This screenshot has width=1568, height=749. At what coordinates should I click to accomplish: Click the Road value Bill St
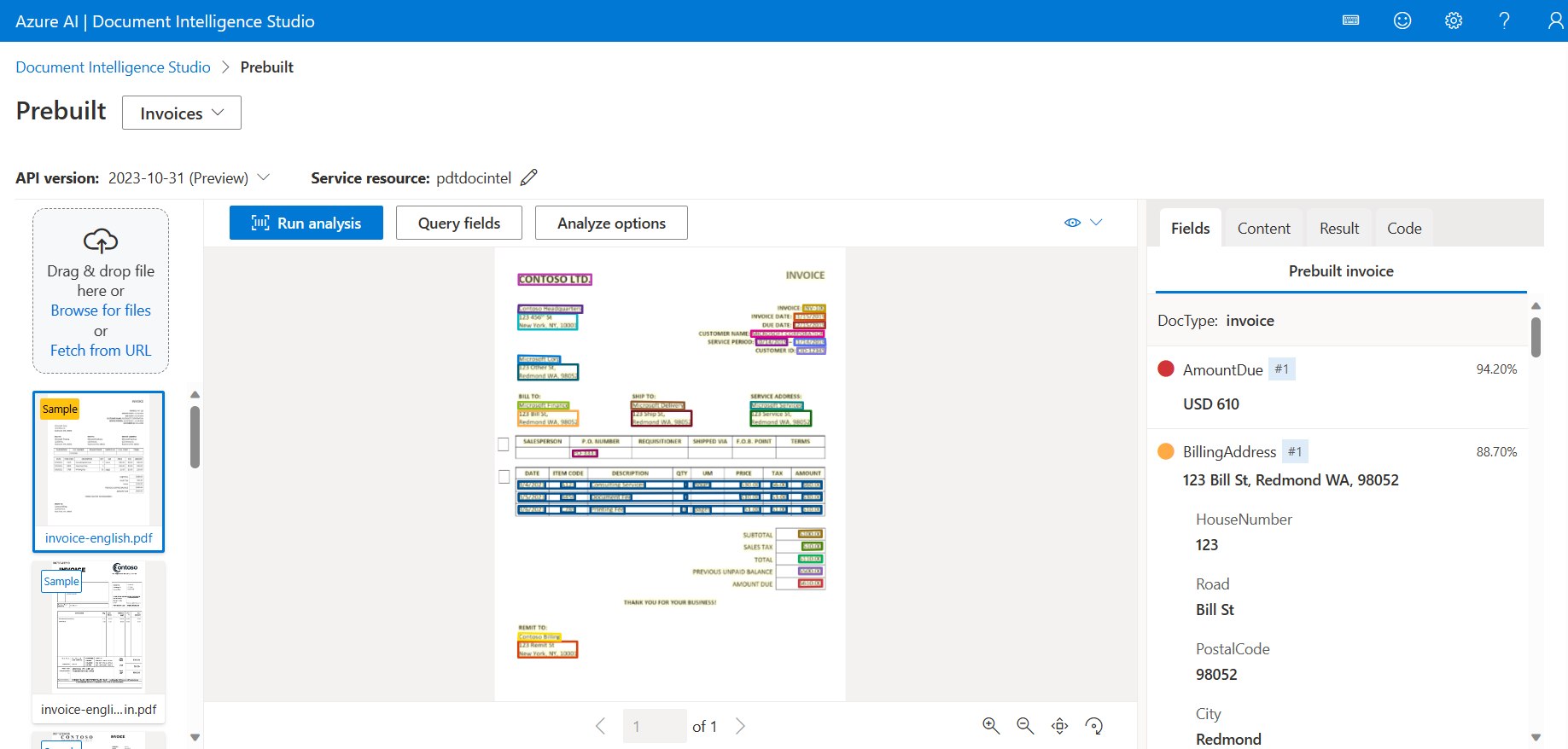(1215, 610)
